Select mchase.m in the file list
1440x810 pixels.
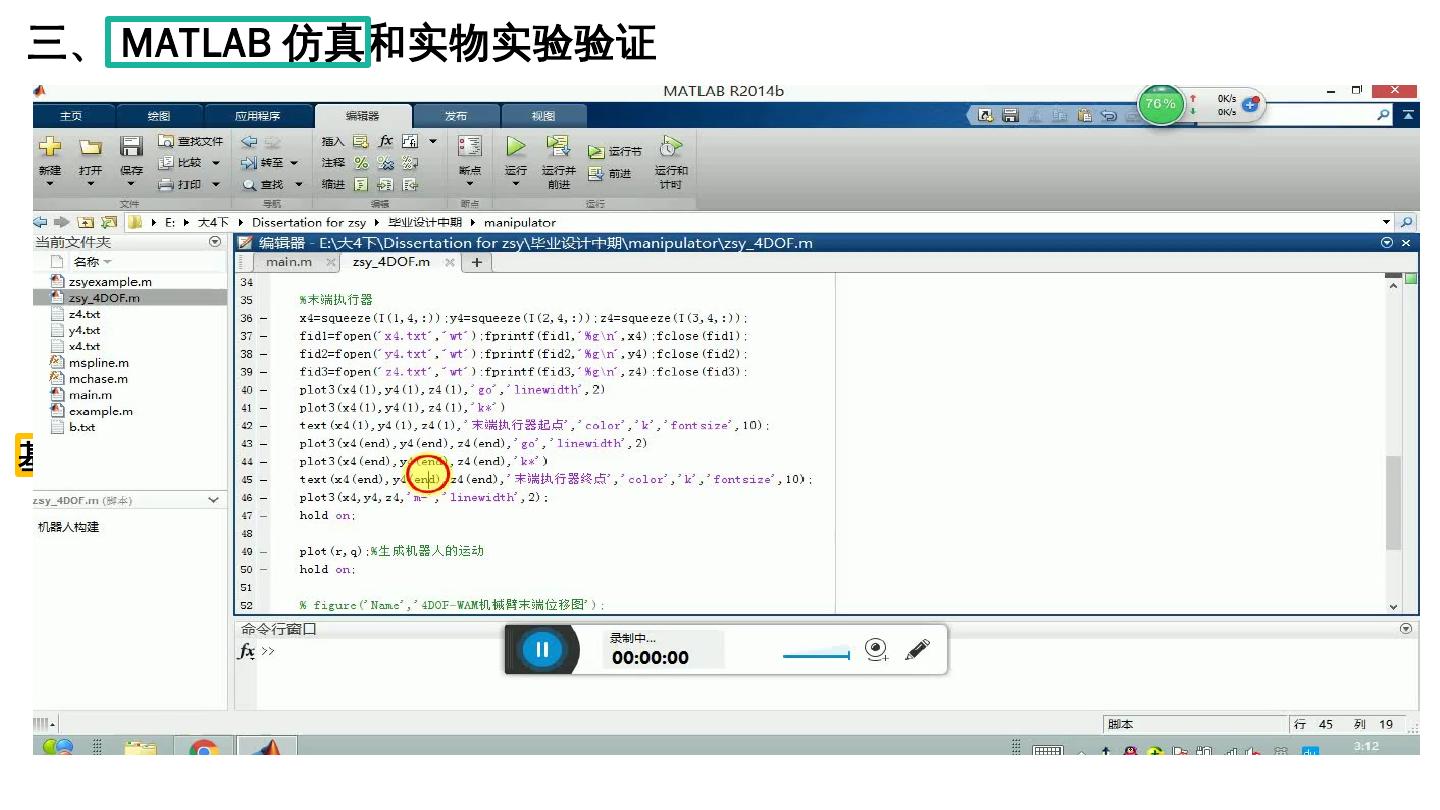98,379
